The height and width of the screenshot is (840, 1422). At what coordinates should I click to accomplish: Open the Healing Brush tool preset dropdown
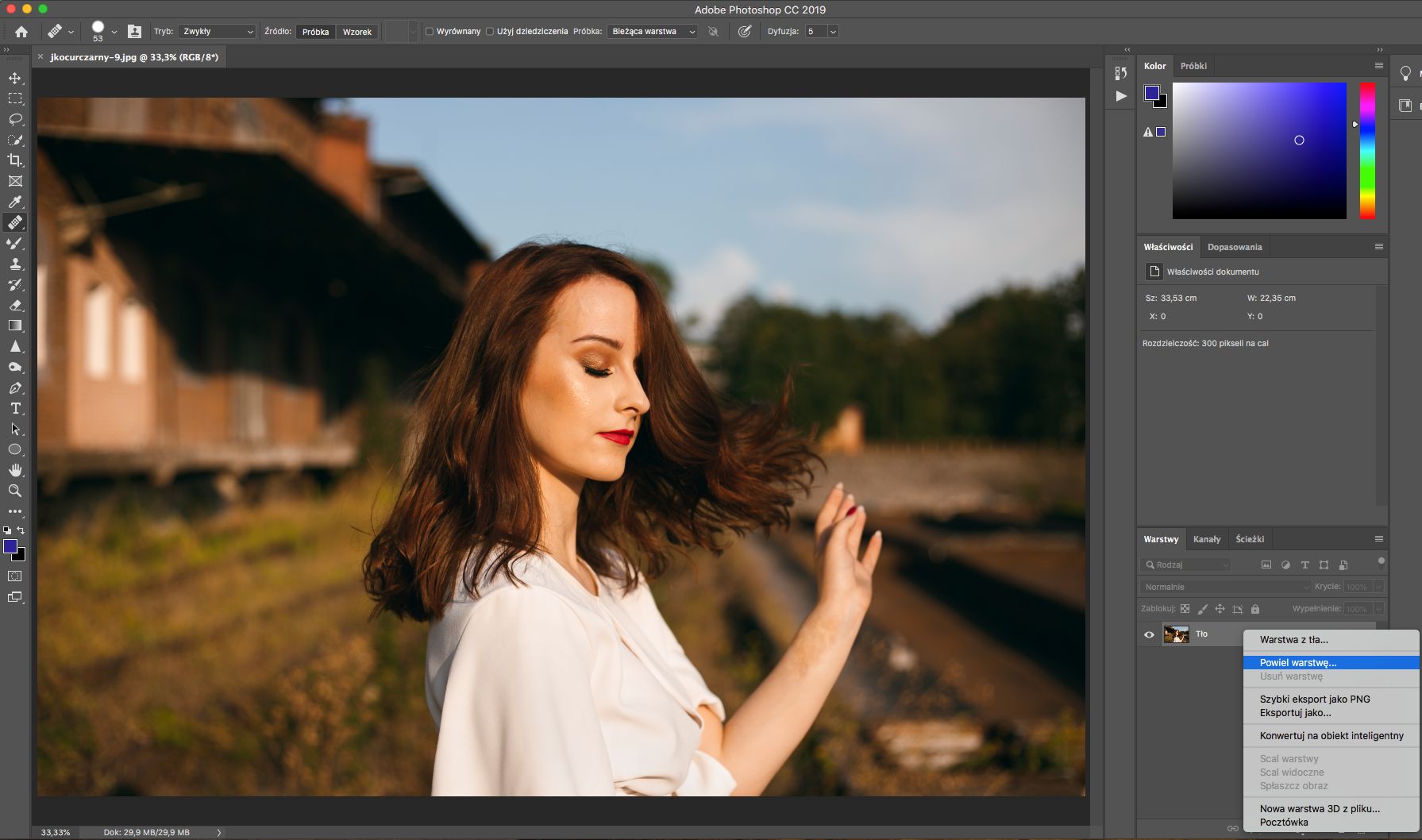coord(71,32)
